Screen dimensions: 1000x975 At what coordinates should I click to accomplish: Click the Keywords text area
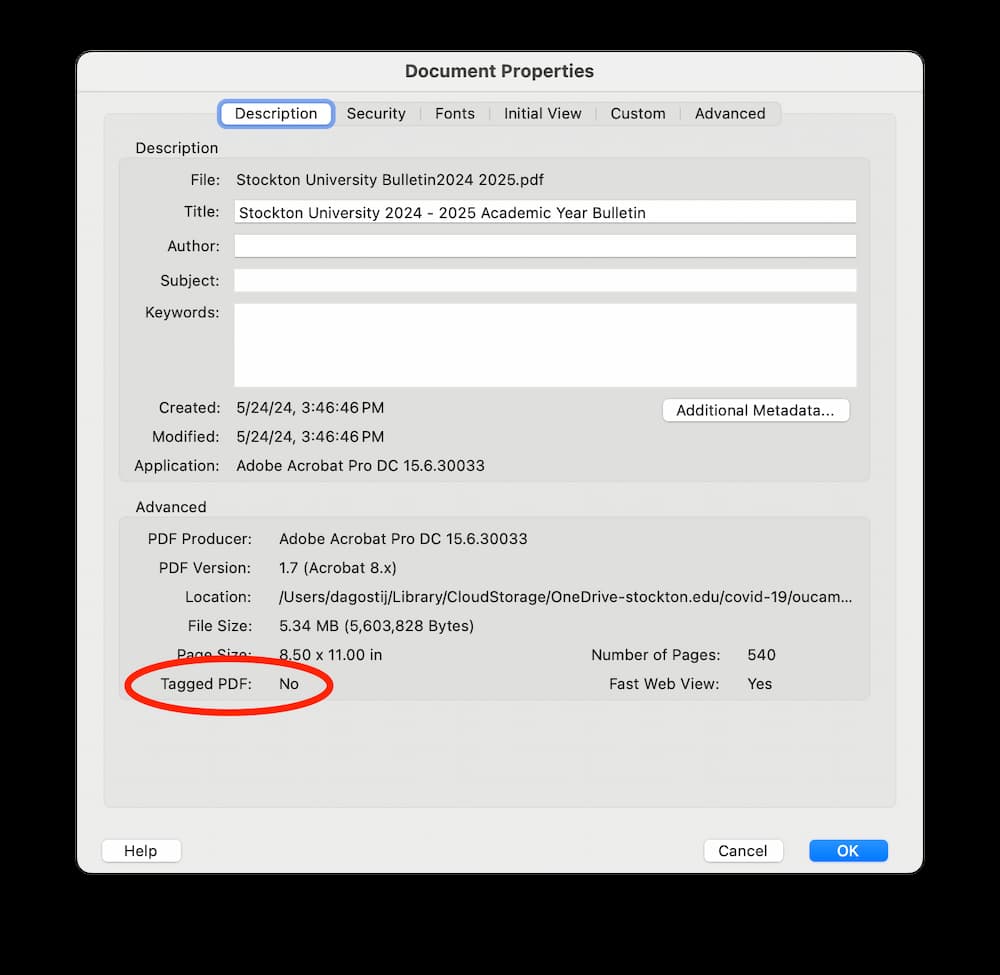click(545, 345)
